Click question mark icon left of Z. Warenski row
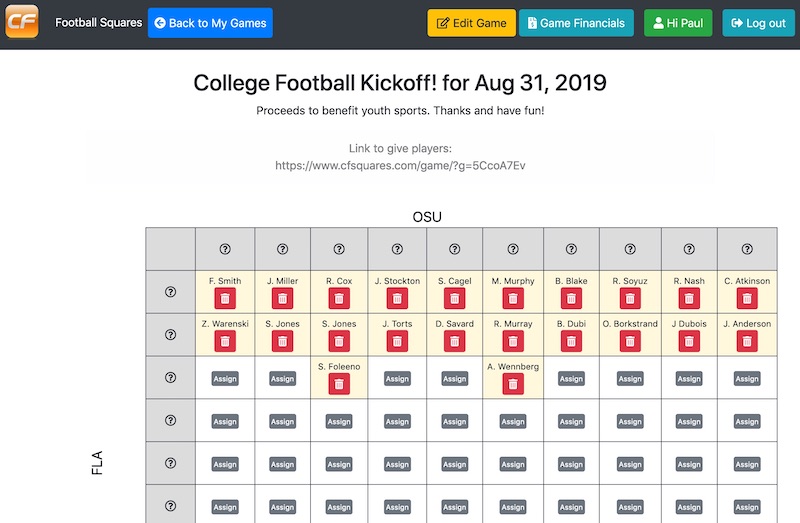 coord(170,335)
